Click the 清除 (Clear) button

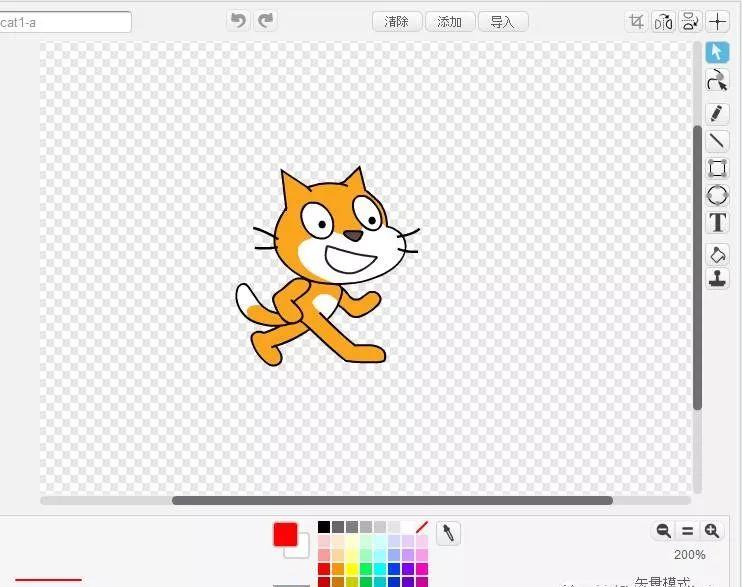point(397,22)
